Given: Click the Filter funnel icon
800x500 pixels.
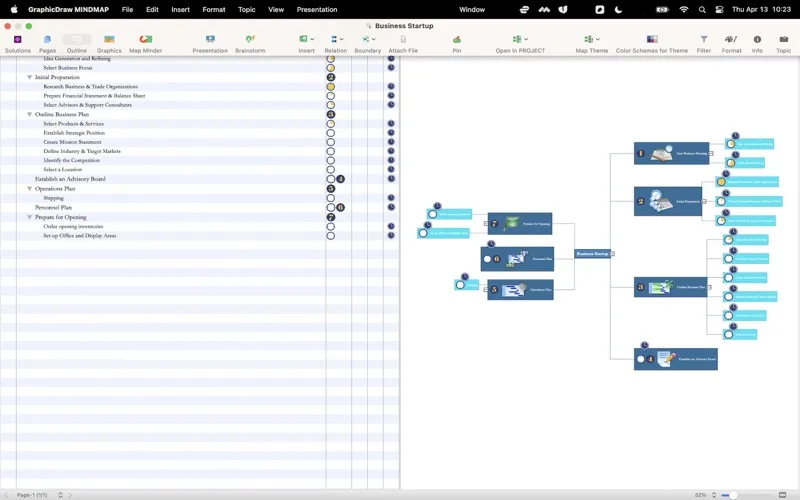Looking at the screenshot, I should coord(704,39).
